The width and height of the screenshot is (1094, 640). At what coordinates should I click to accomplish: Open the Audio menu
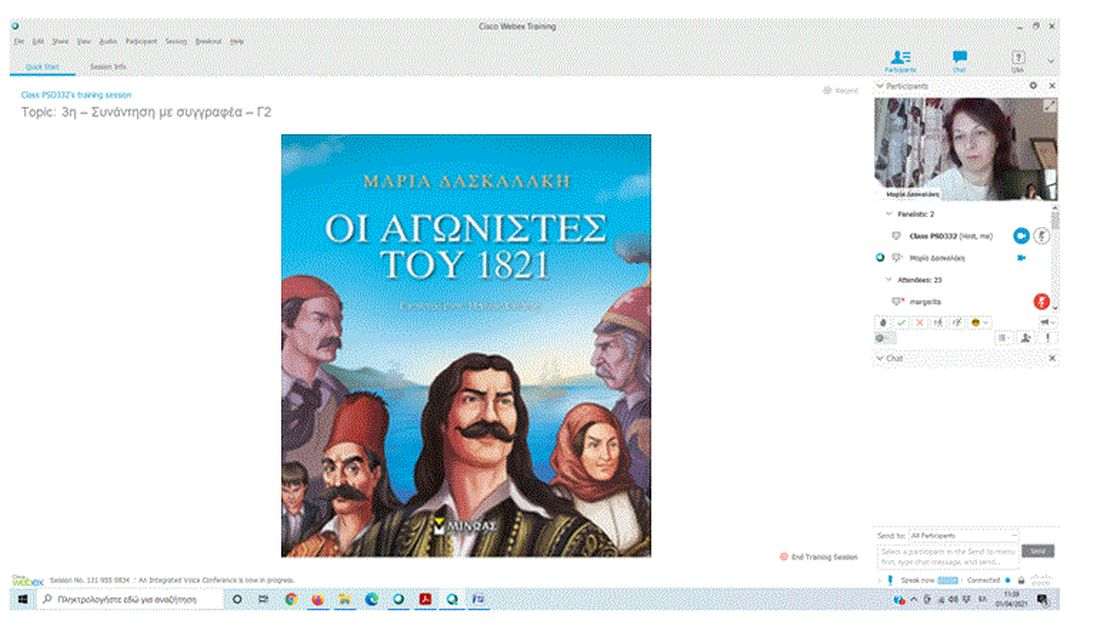pyautogui.click(x=108, y=42)
